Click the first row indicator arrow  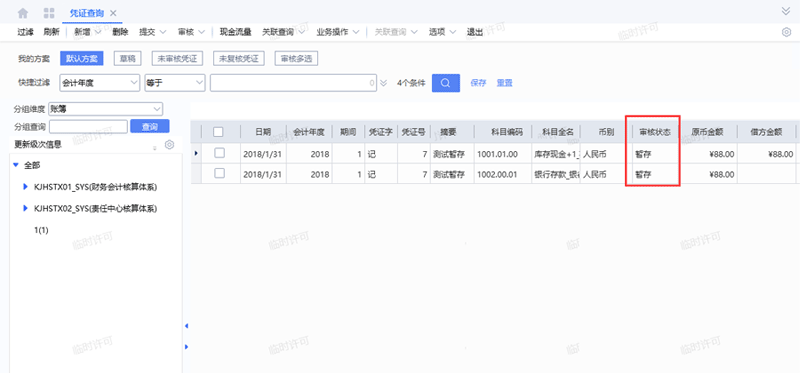[x=196, y=153]
